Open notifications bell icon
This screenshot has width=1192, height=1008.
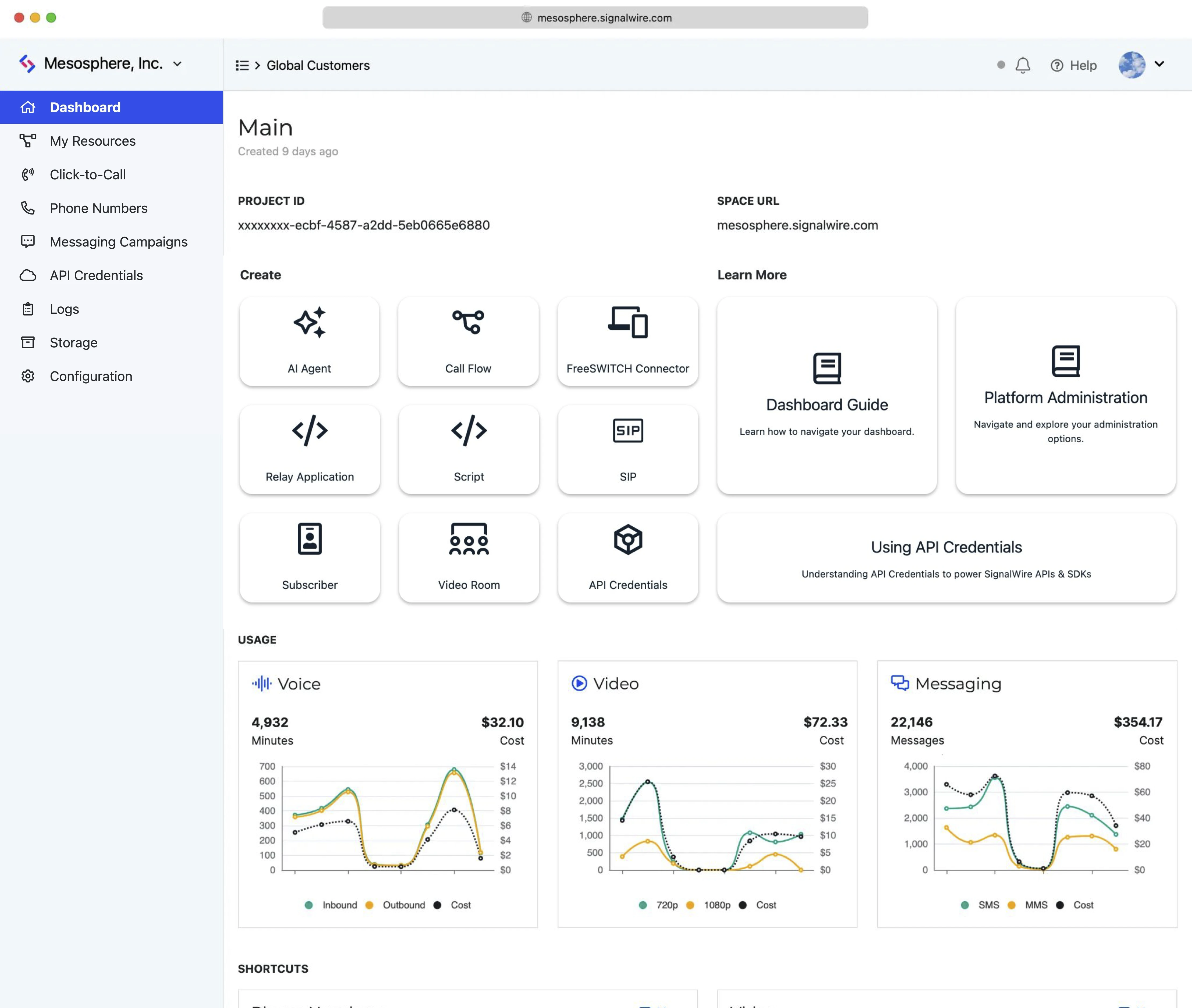(1022, 65)
